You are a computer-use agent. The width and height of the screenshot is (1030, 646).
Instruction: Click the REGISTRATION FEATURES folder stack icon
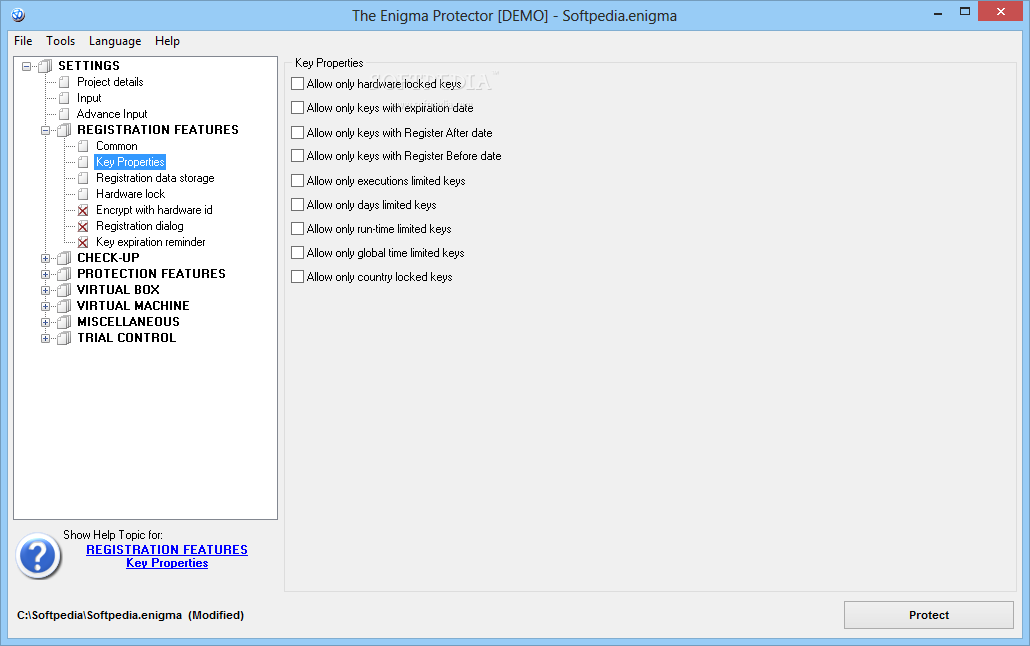[64, 130]
